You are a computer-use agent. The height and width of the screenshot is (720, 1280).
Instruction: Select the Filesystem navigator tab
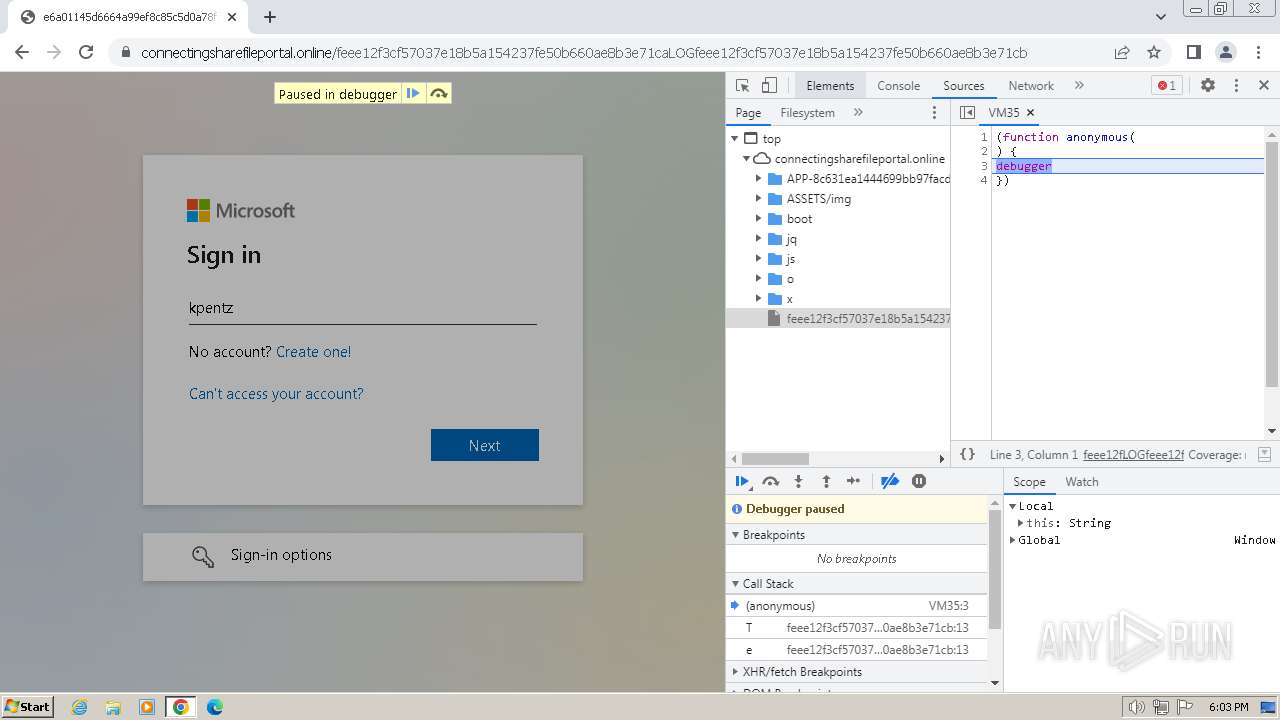click(x=807, y=113)
